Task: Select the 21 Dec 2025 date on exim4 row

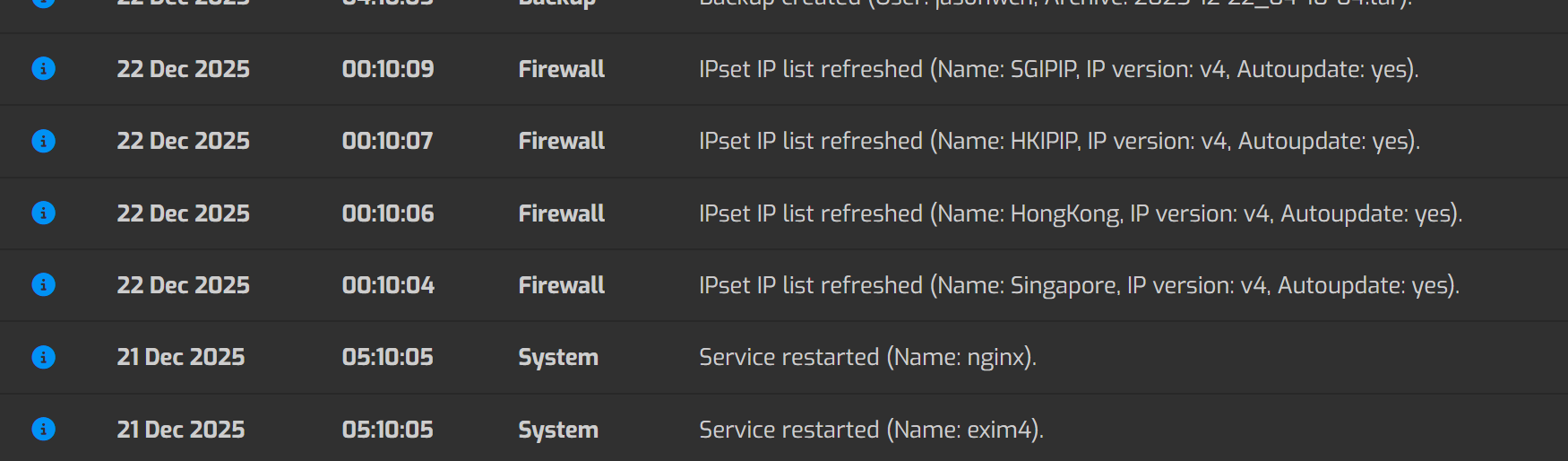Action: click(x=180, y=430)
